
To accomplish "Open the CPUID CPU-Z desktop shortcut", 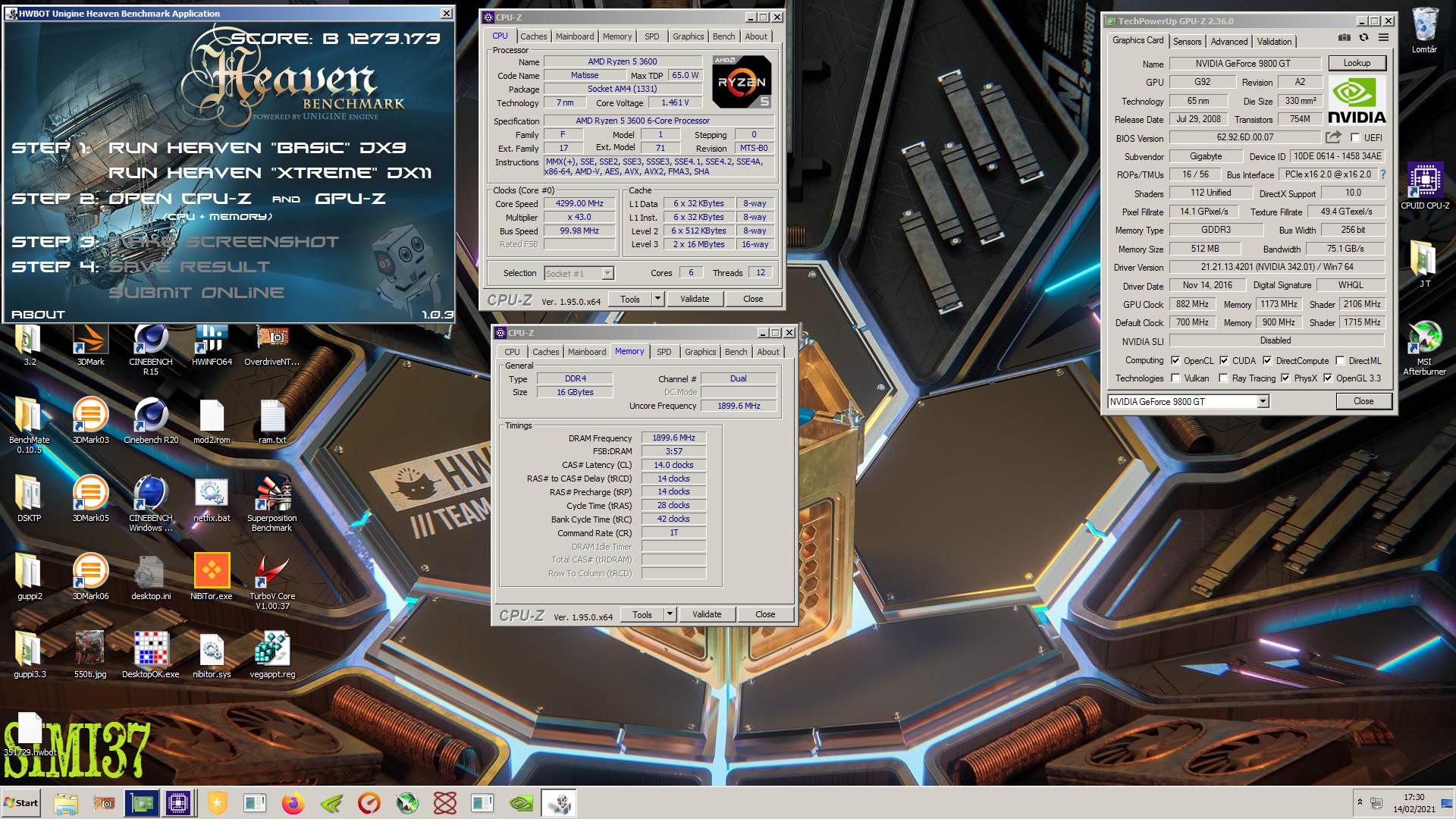I will 1424,186.
